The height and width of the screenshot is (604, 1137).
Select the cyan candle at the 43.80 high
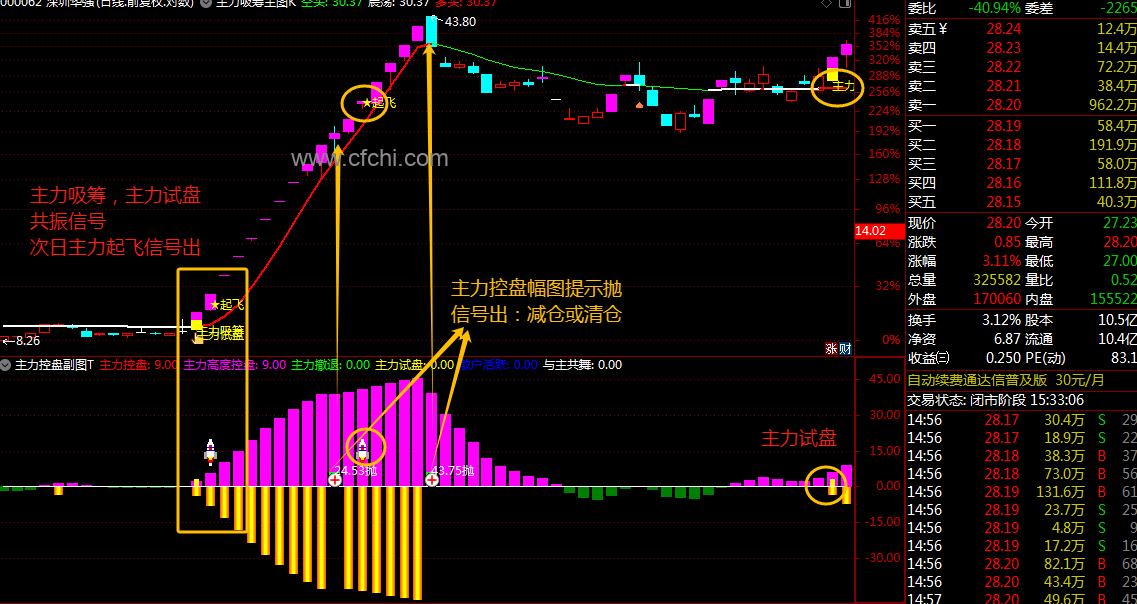coord(431,32)
